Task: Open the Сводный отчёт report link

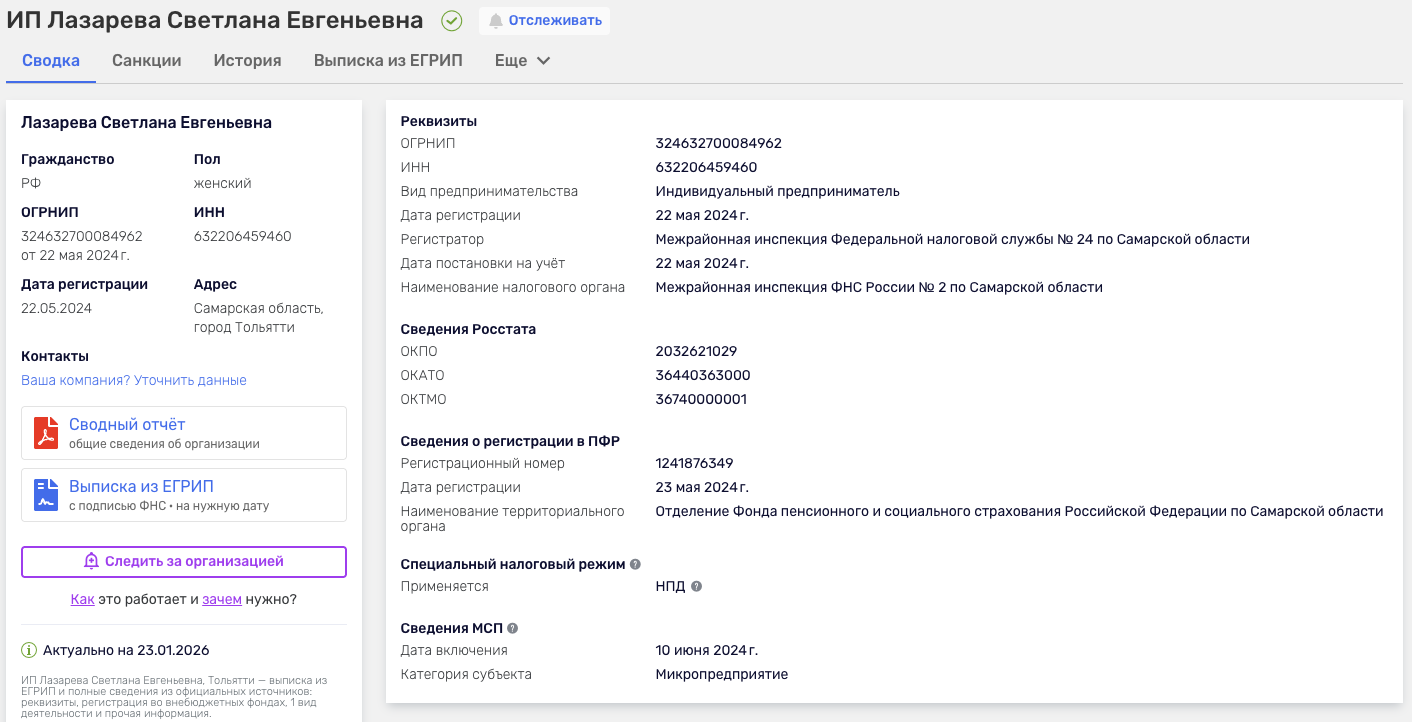Action: [x=127, y=425]
